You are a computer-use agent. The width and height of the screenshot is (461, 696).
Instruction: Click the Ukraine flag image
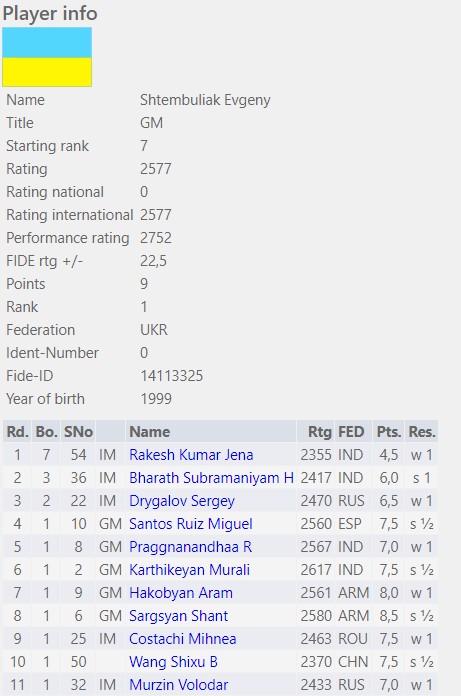point(47,57)
